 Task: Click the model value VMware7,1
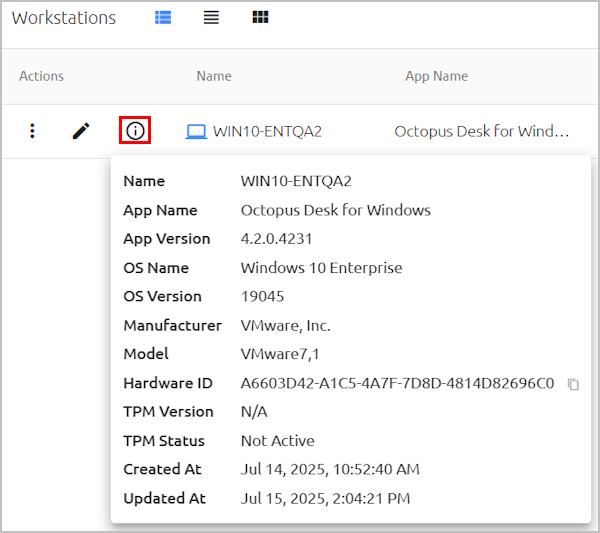click(280, 354)
